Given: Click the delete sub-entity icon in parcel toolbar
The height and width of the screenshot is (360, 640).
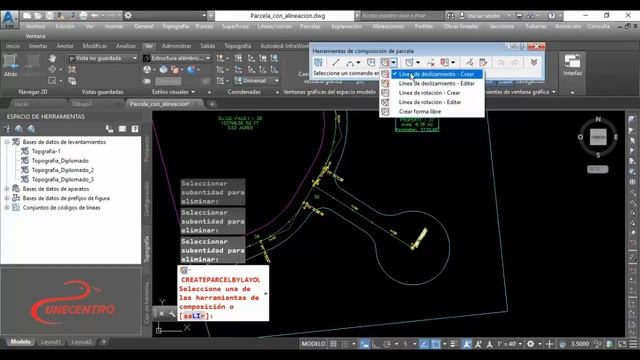Looking at the screenshot, I should coord(431,62).
